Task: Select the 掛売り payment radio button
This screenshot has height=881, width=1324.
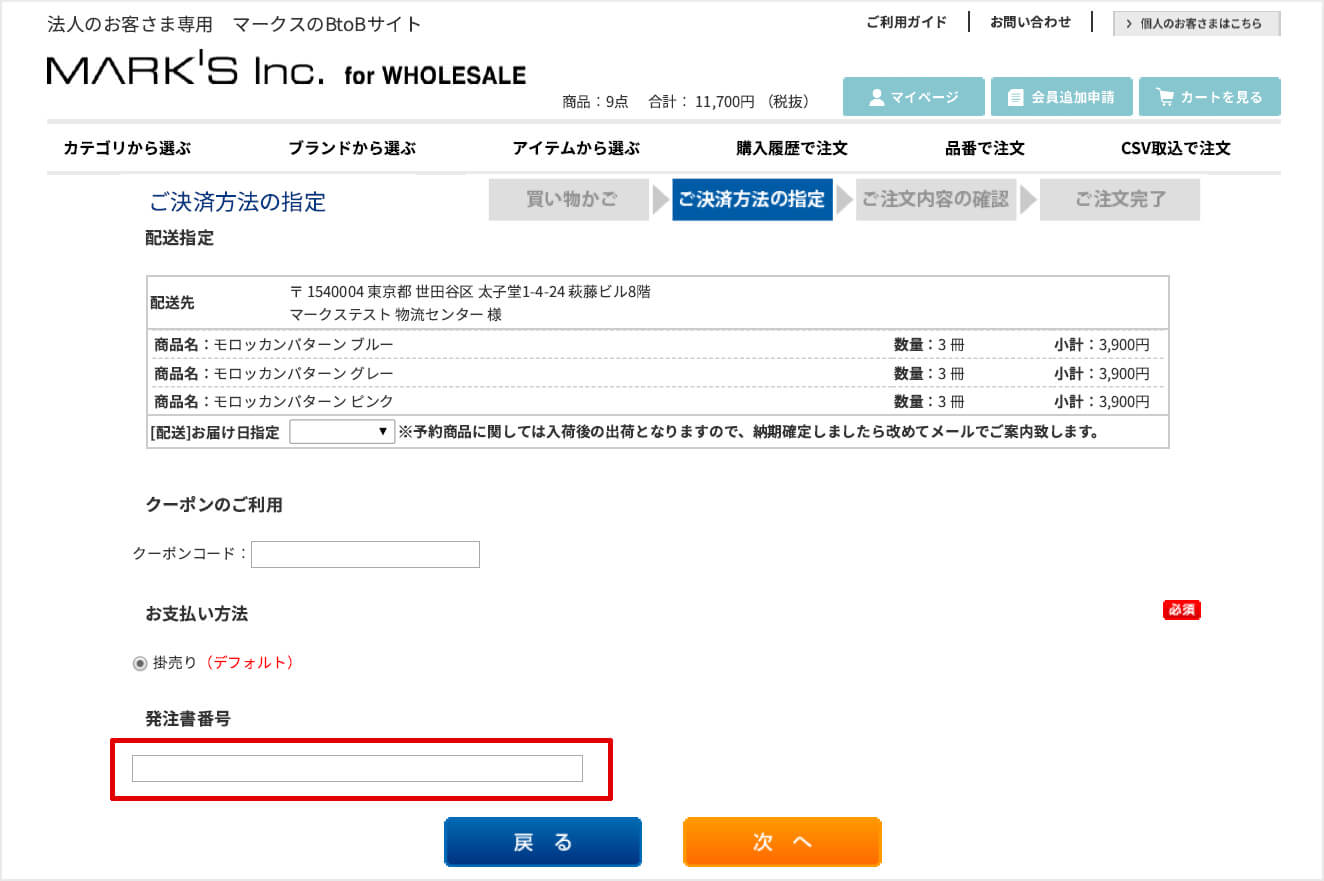Action: [140, 664]
